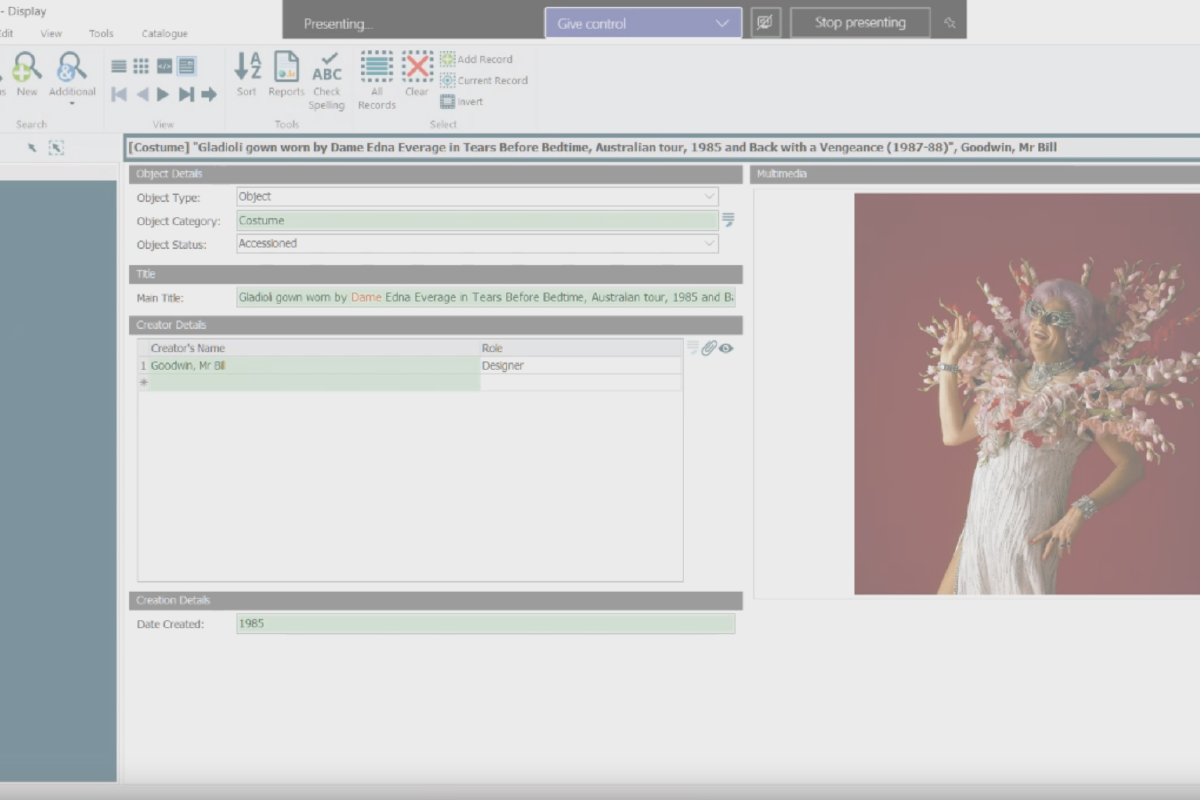Image resolution: width=1200 pixels, height=800 pixels.
Task: Click the Date Created field
Action: tap(485, 624)
